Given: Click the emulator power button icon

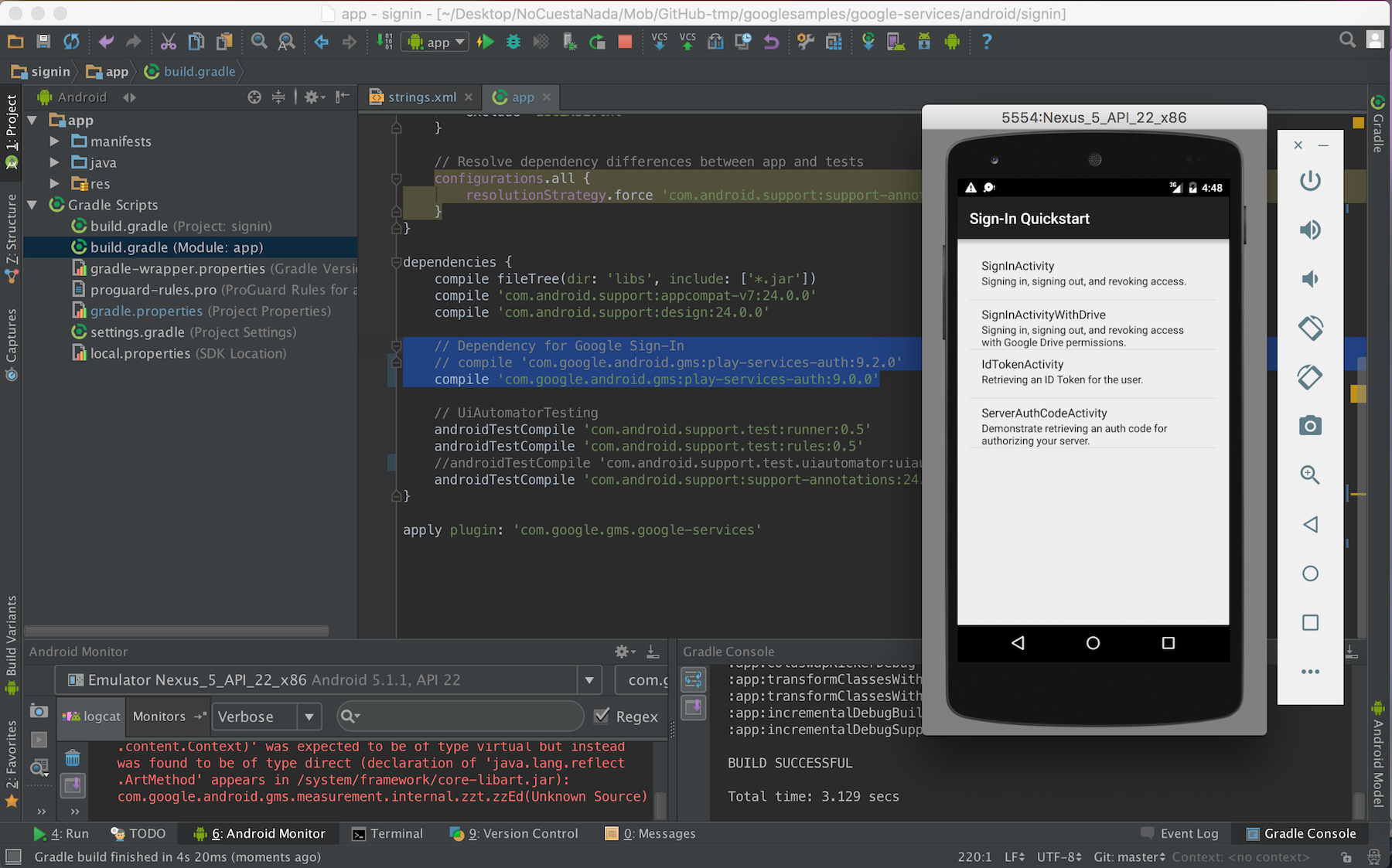Looking at the screenshot, I should pos(1310,181).
